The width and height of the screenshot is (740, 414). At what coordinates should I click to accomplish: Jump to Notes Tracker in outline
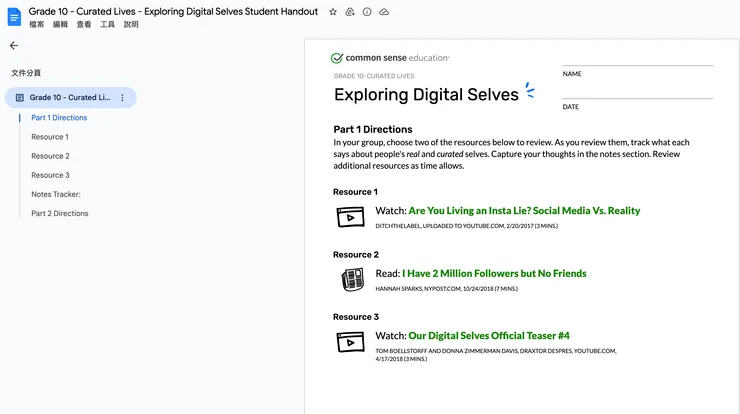point(56,194)
